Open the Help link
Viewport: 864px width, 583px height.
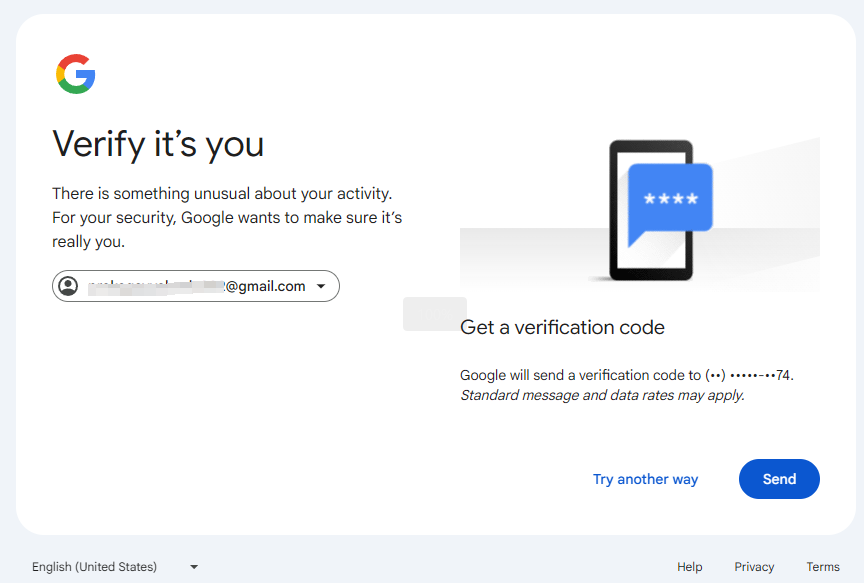click(x=689, y=566)
